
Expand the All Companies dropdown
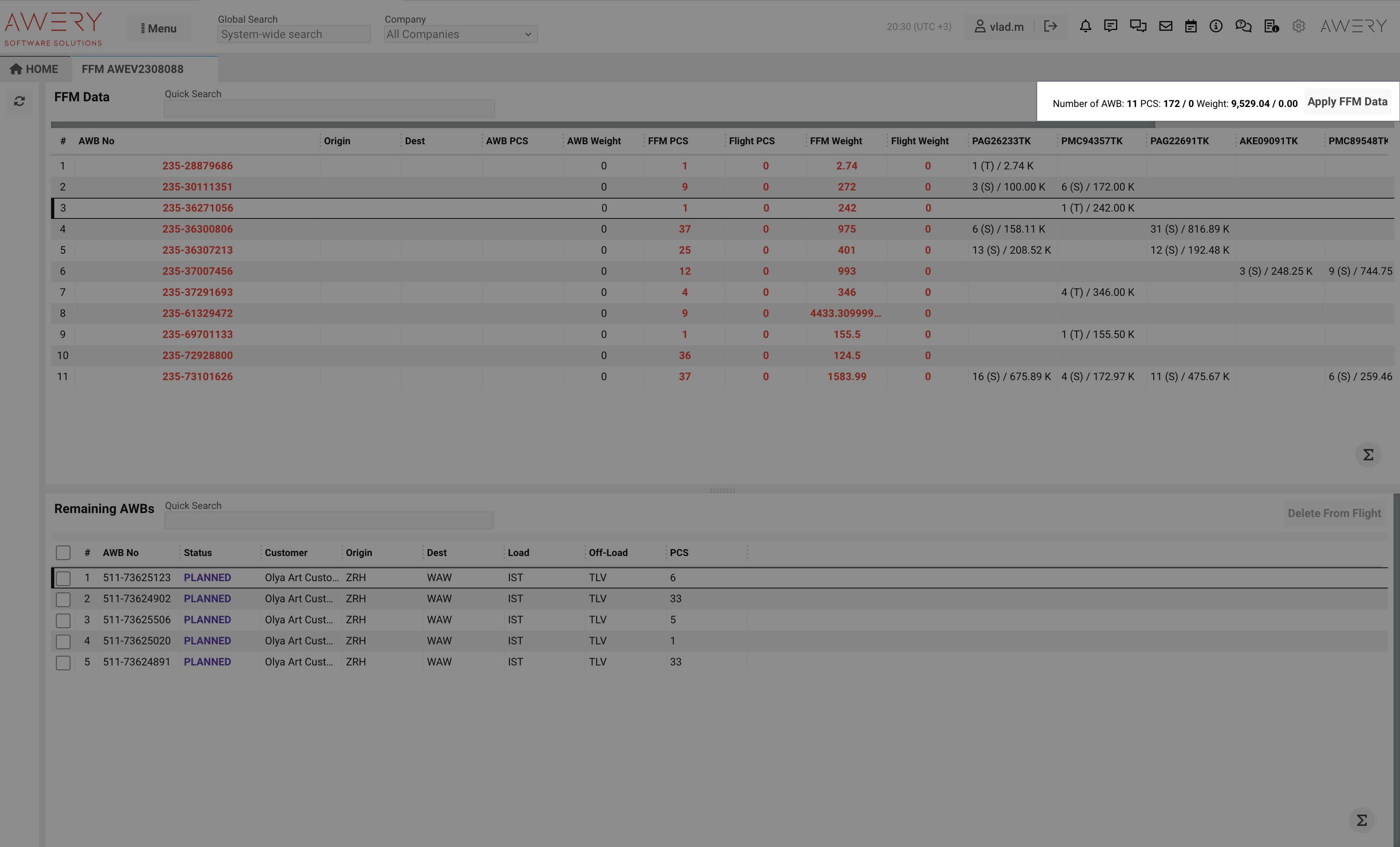(460, 34)
